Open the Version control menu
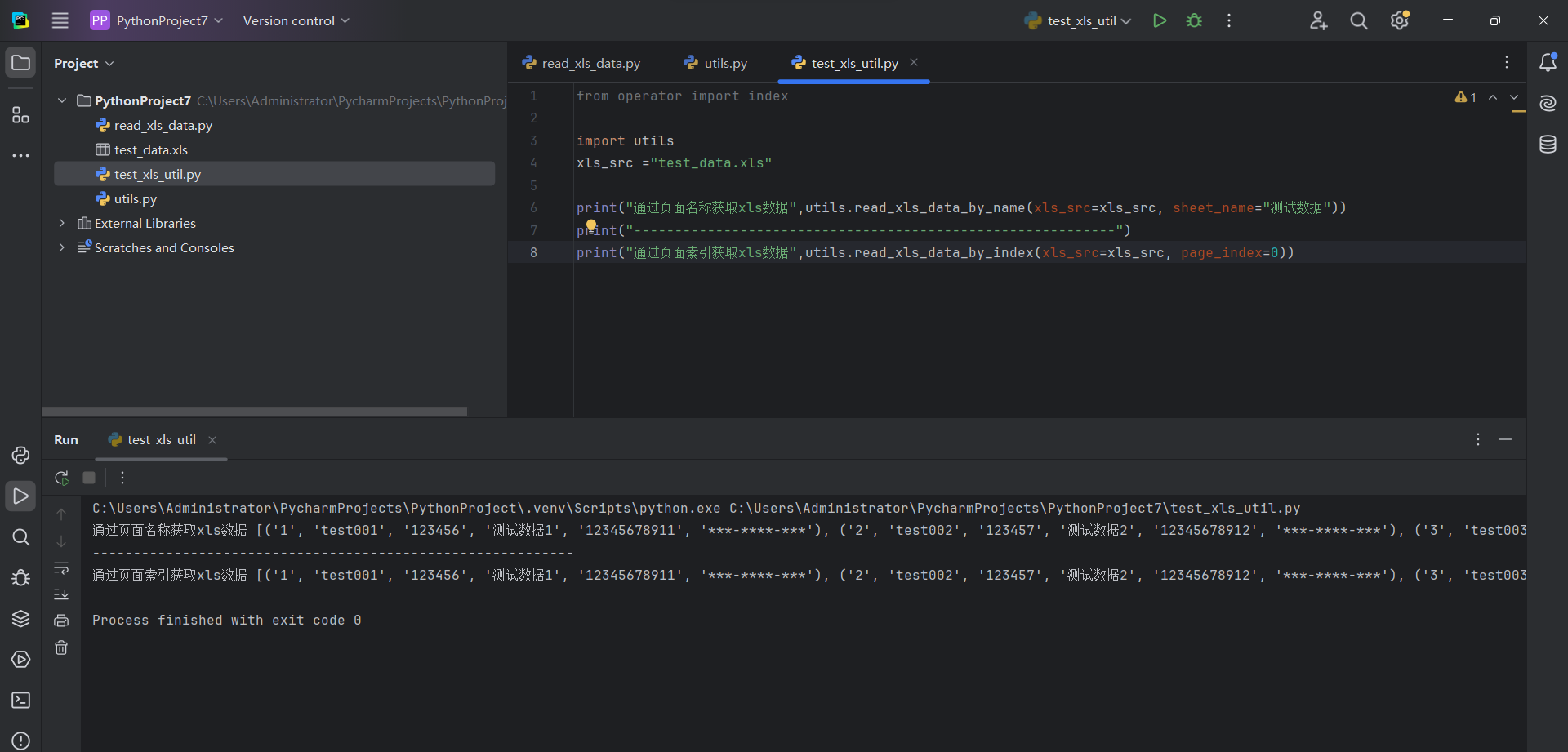The width and height of the screenshot is (1568, 752). pyautogui.click(x=295, y=20)
